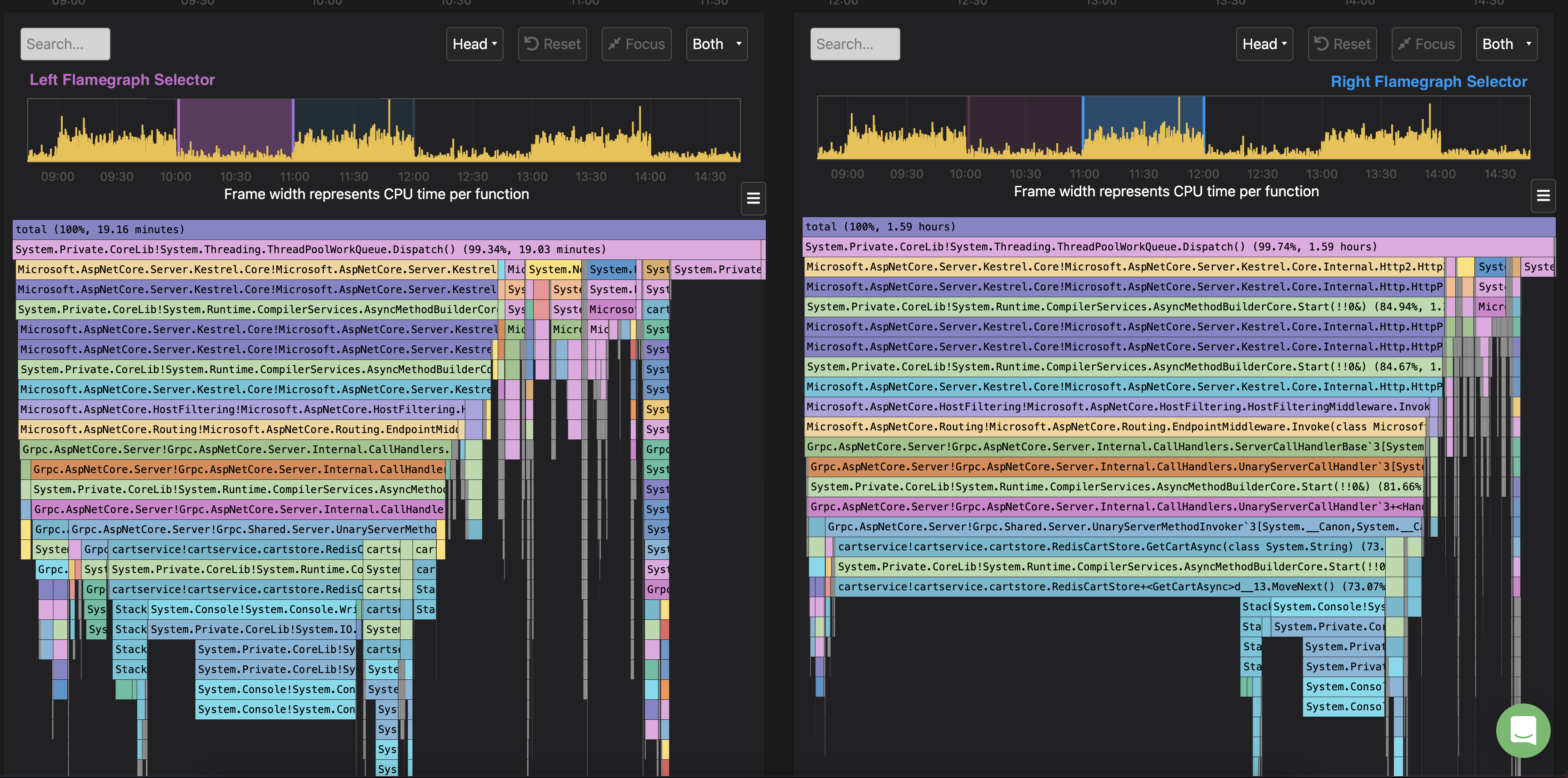Open the Head dropdown in the right panel
This screenshot has width=1568, height=778.
click(x=1264, y=43)
